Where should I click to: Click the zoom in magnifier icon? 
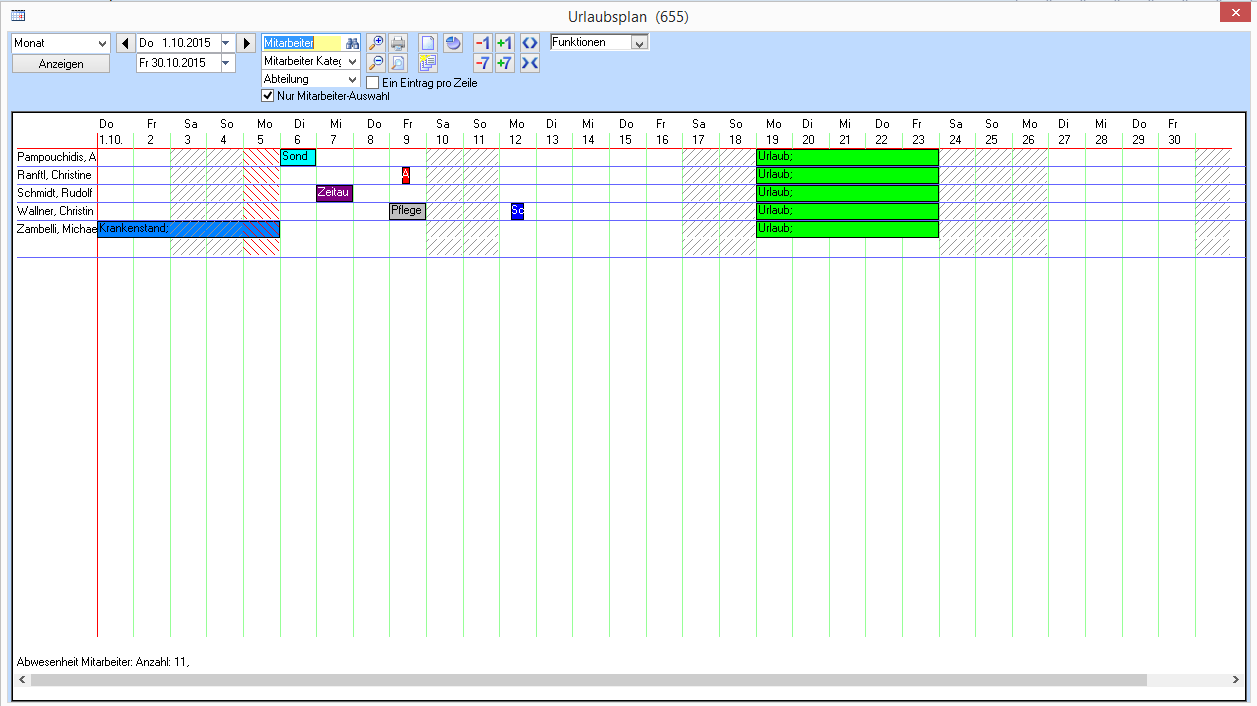[x=376, y=43]
